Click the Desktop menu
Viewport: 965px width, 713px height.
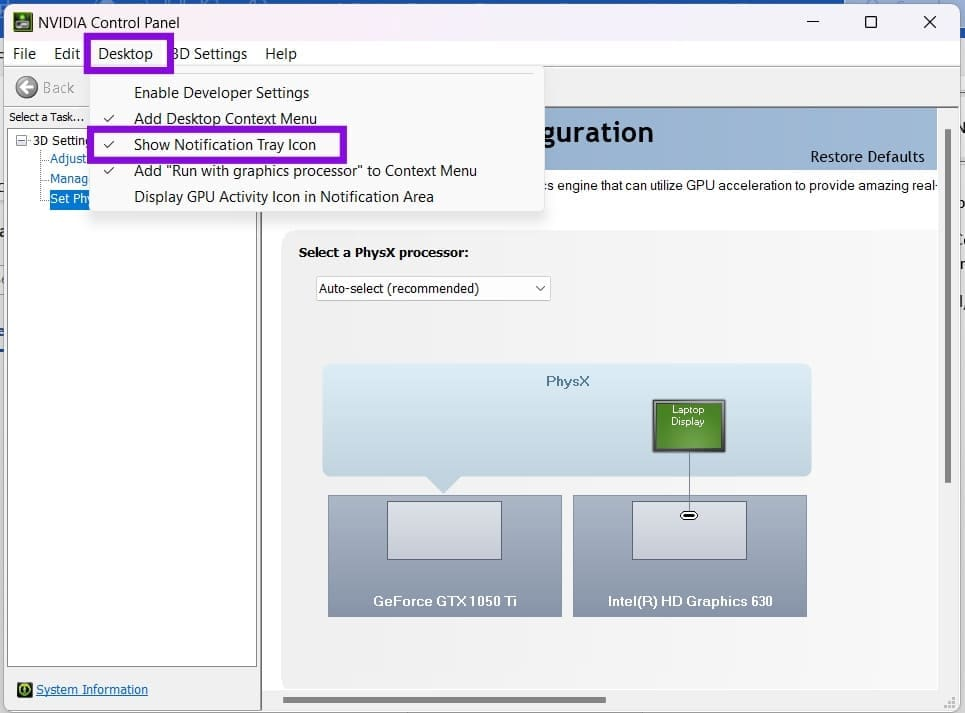pos(126,54)
